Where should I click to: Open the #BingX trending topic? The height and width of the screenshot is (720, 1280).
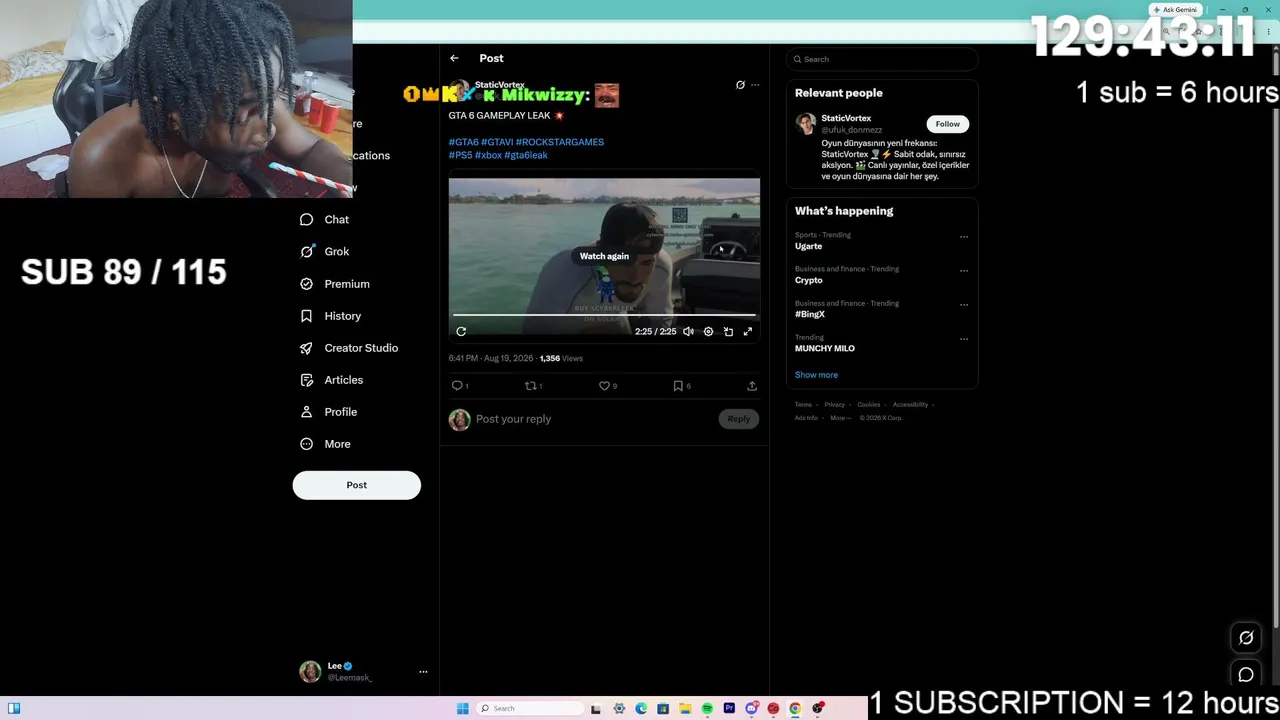[810, 314]
